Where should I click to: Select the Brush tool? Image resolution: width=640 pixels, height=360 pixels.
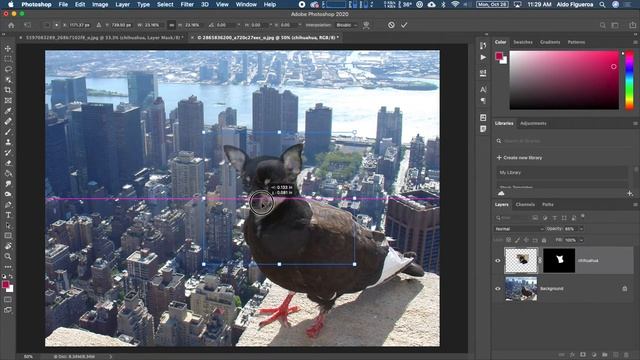8,132
